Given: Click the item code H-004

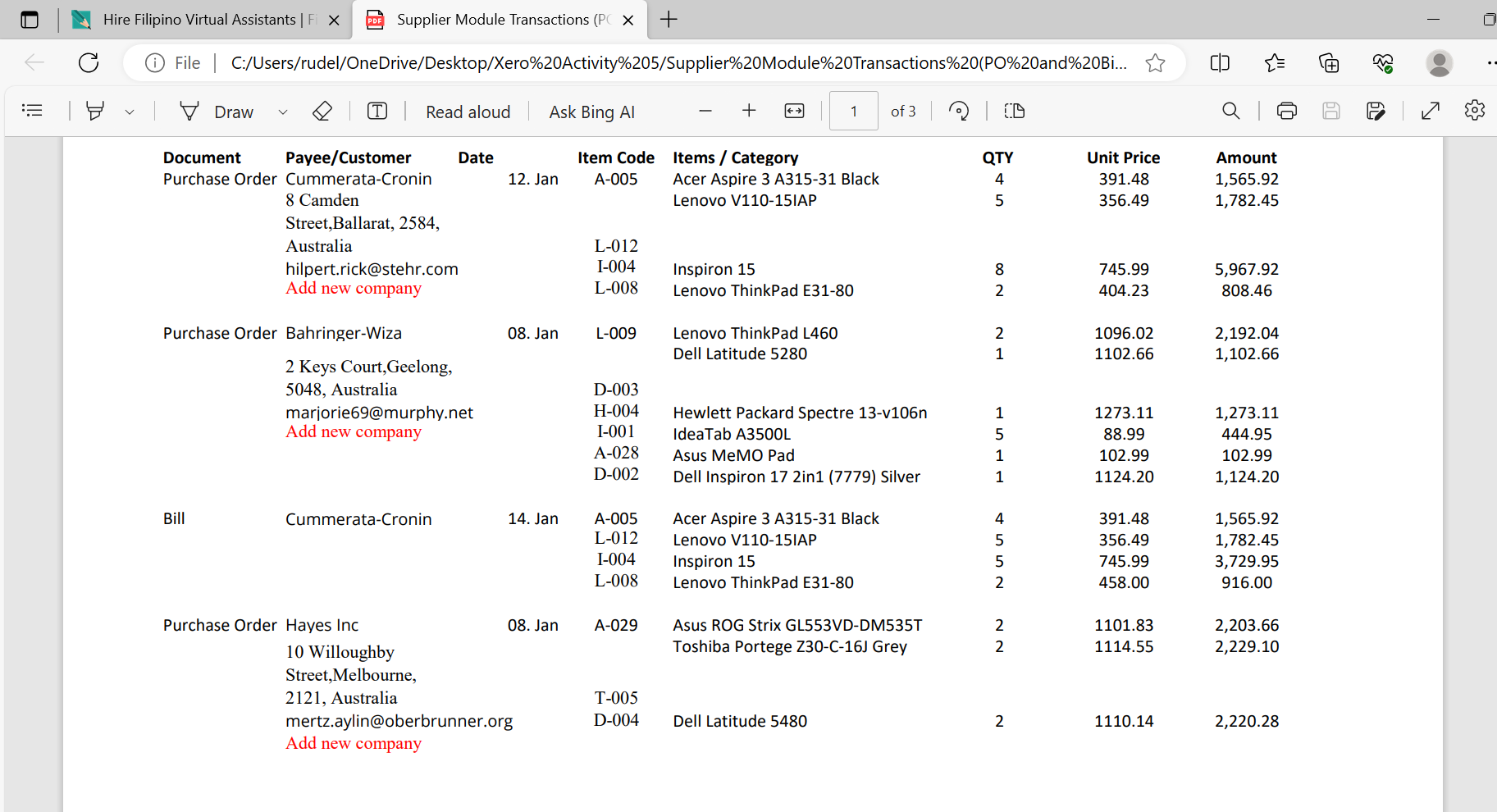Looking at the screenshot, I should point(616,411).
